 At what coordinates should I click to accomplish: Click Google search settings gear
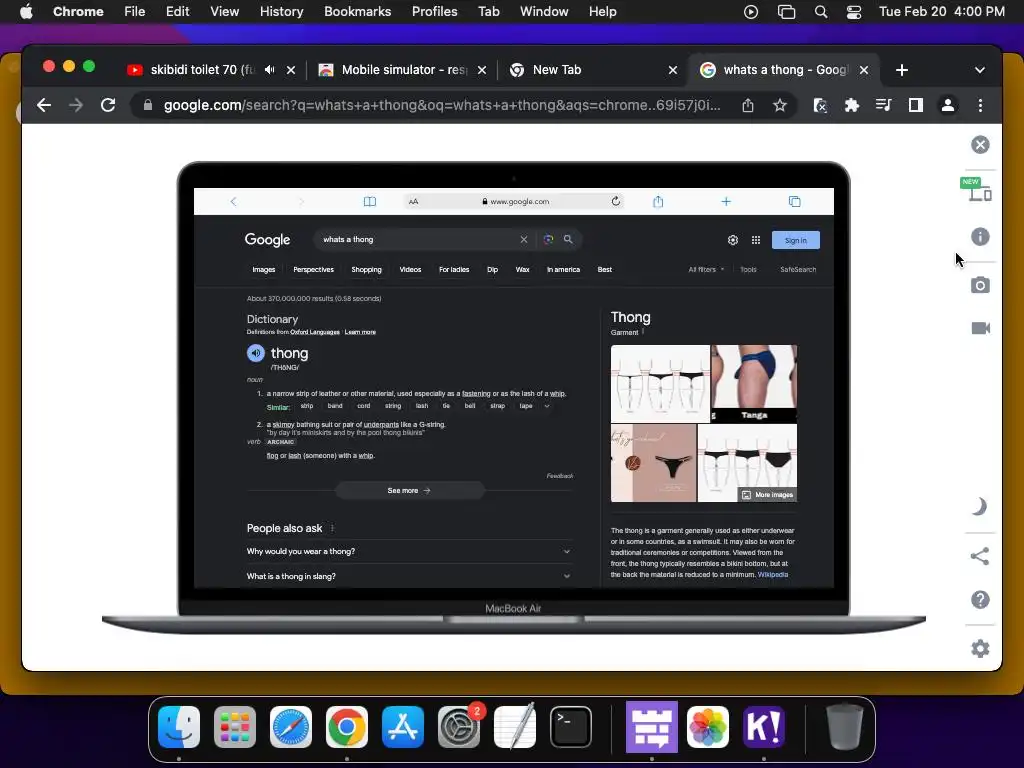pos(733,240)
